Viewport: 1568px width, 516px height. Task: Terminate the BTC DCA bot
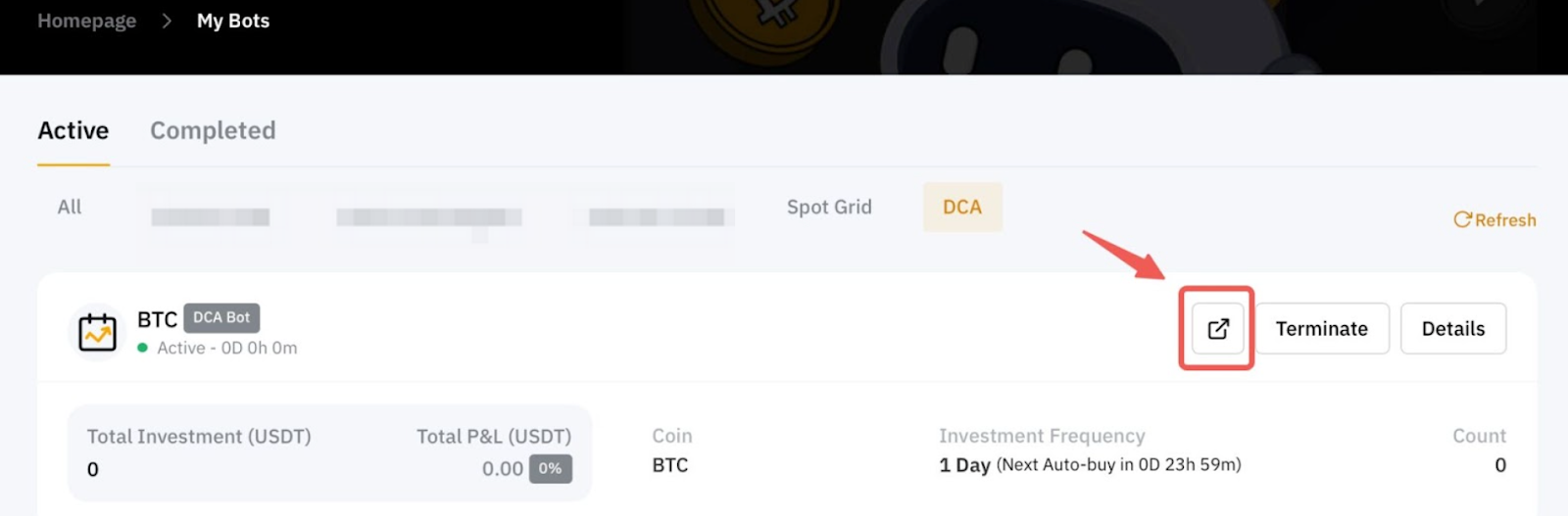1321,329
